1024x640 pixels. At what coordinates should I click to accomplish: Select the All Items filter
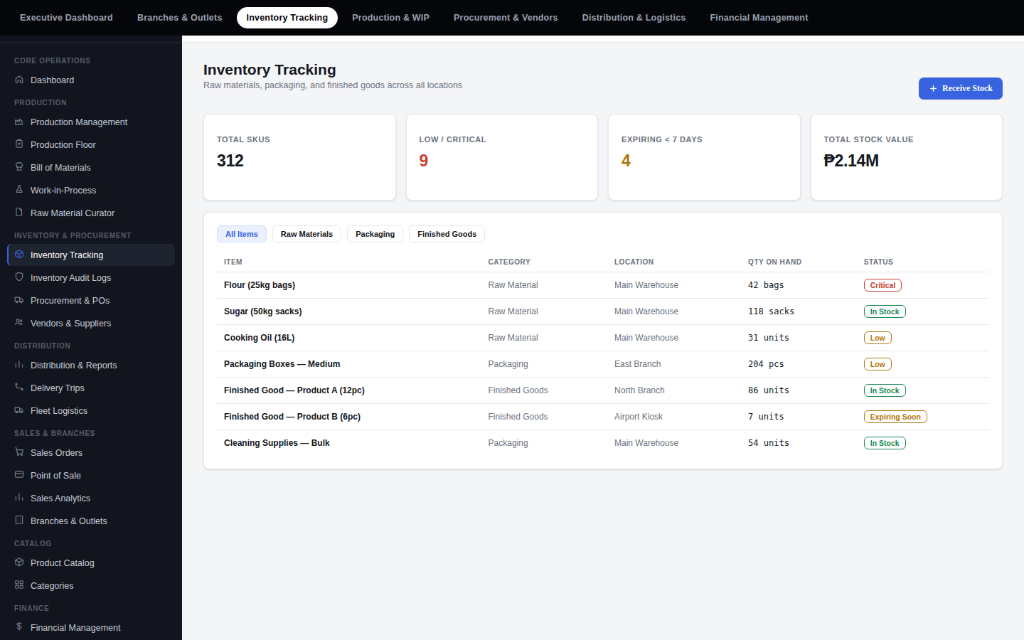(x=242, y=234)
